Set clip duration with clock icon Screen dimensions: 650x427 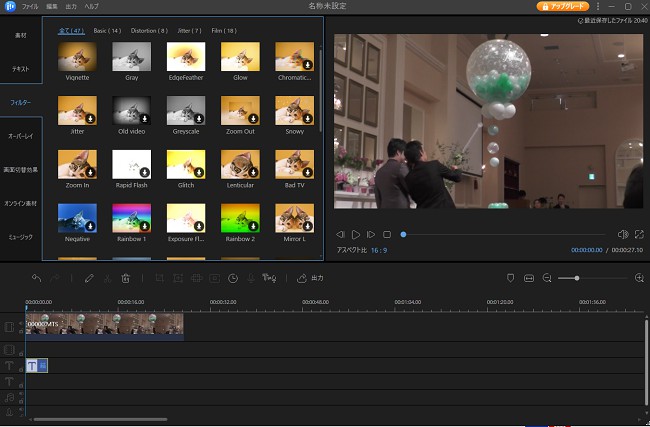click(x=233, y=278)
